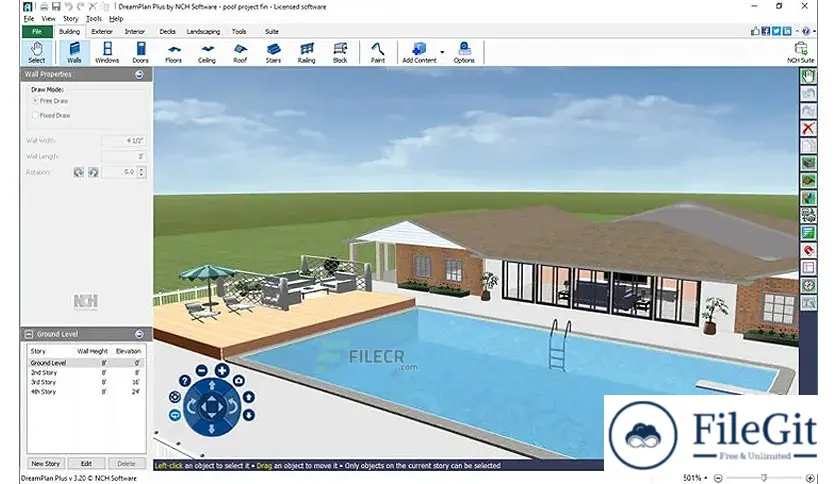The width and height of the screenshot is (836, 484).
Task: Lower camera with down arrow circle button
Action: [x=248, y=415]
